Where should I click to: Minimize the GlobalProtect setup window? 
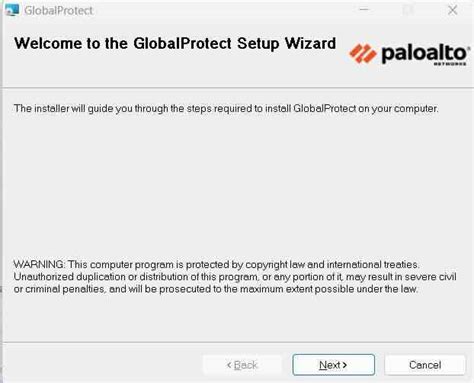[x=364, y=10]
